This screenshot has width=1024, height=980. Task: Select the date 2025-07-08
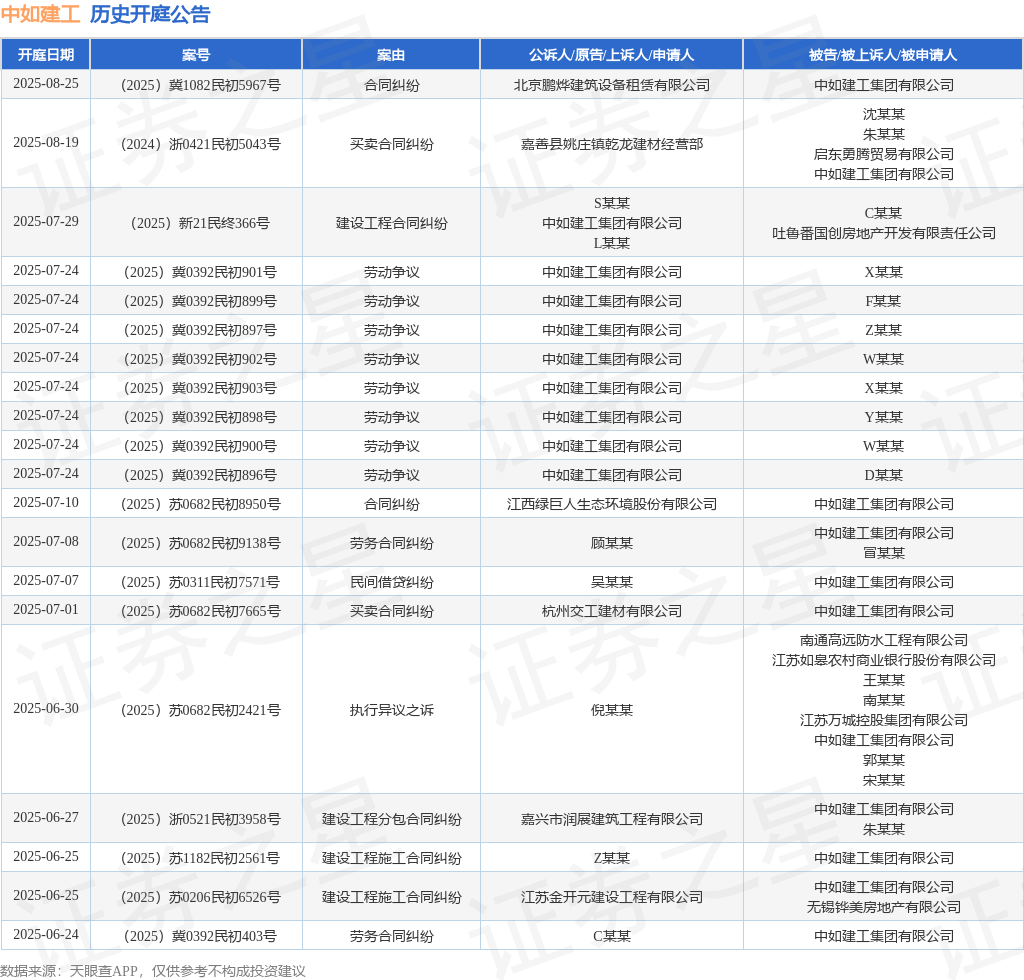tap(46, 541)
